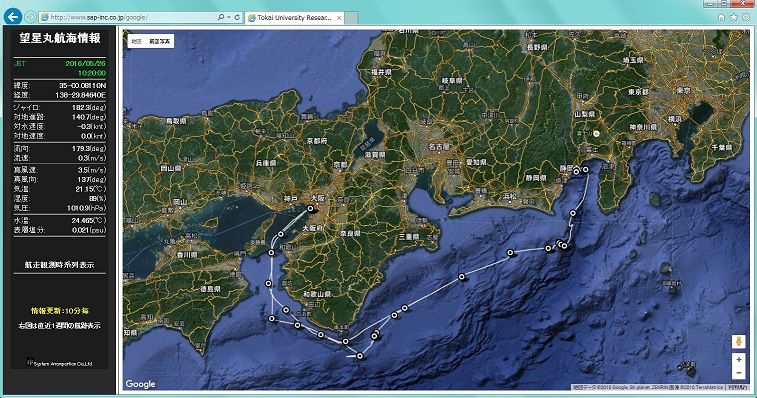This screenshot has width=757, height=398.
Task: Open a new tab with the blank tab button
Action: 351,18
